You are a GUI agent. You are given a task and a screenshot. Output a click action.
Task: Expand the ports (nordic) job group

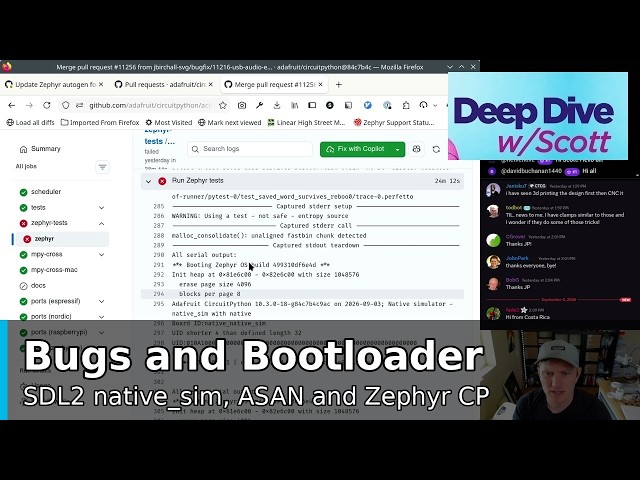click(x=101, y=317)
